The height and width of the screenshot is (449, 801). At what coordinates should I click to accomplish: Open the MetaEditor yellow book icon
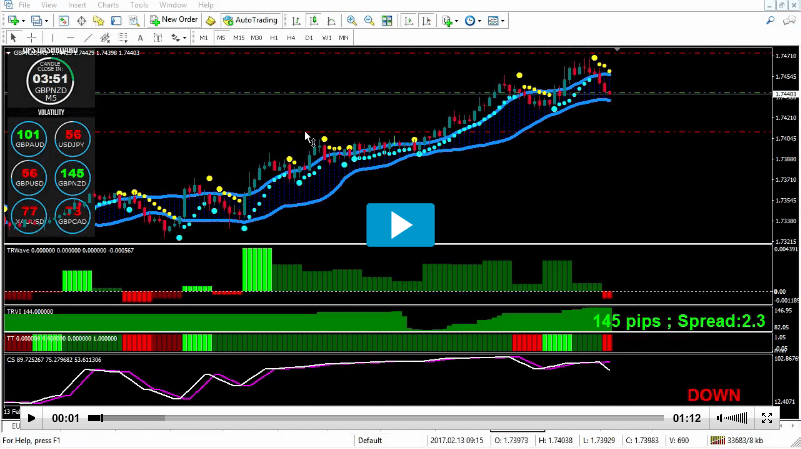click(210, 20)
